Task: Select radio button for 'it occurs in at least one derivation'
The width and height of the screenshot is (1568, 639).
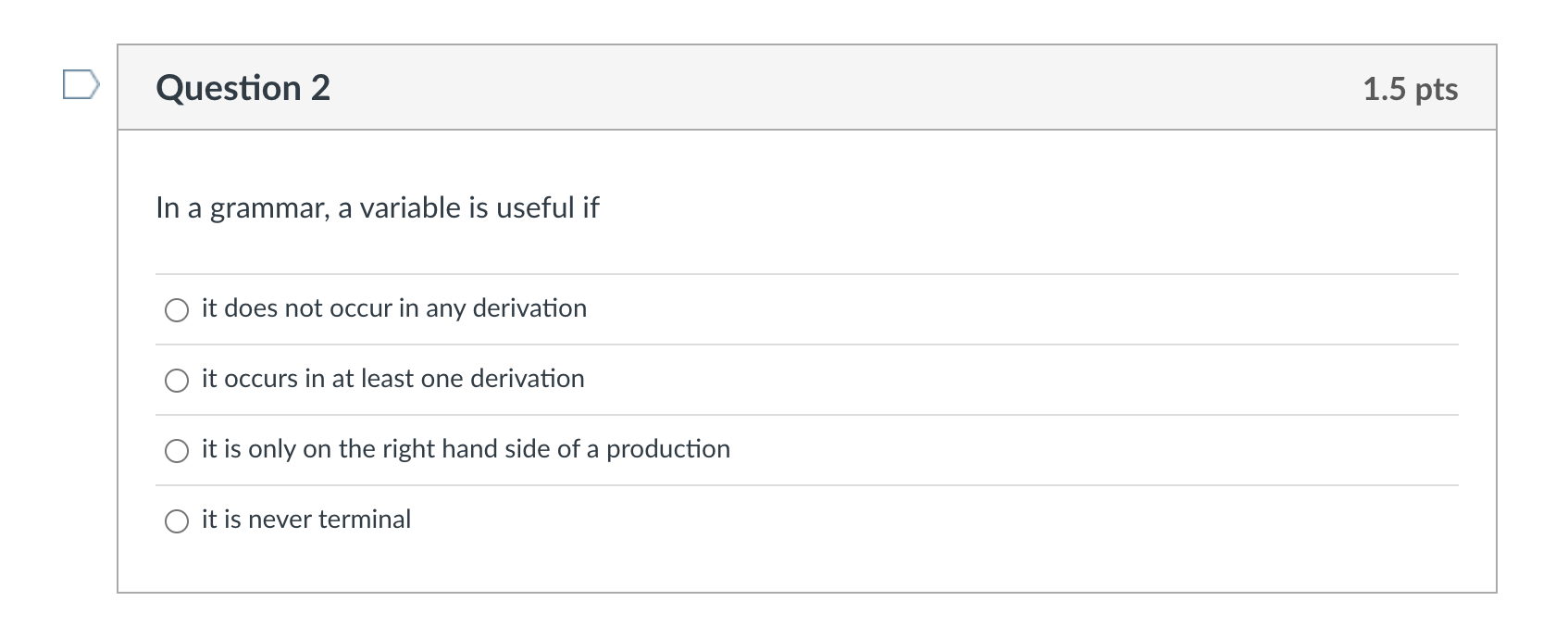Action: 176,380
